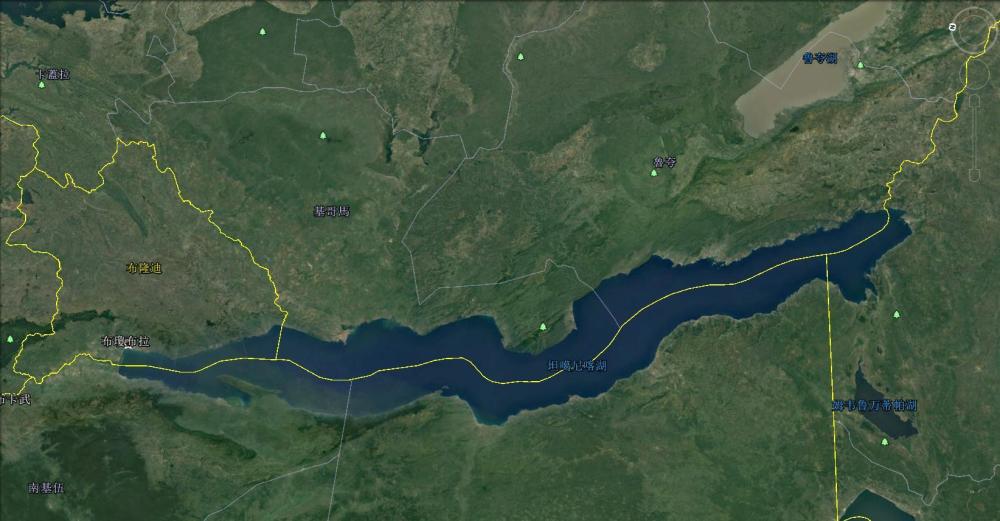Click the Look joystick ring control
This screenshot has height=521, width=1000.
tap(974, 31)
